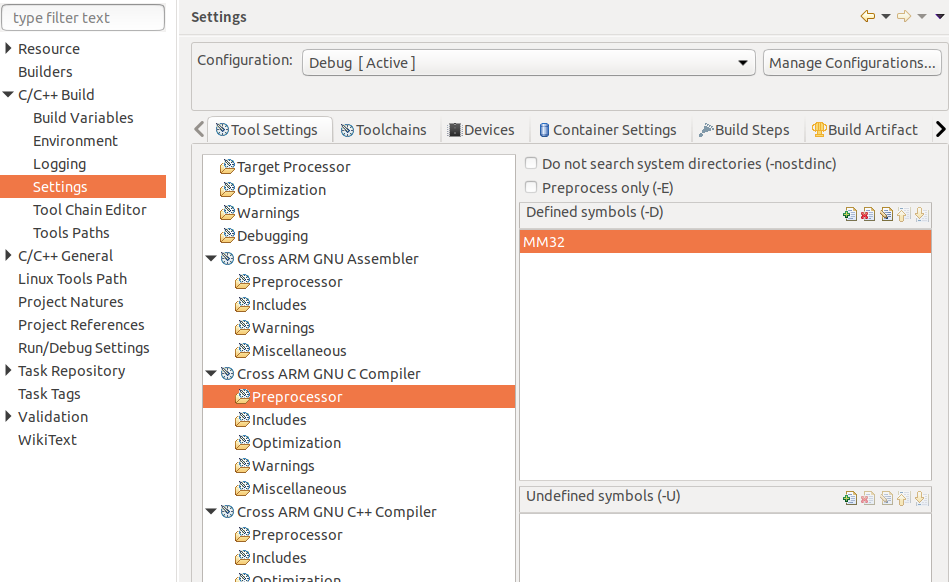Add a new undefined symbol (-U)
Screen dimensions: 949x582
850,498
